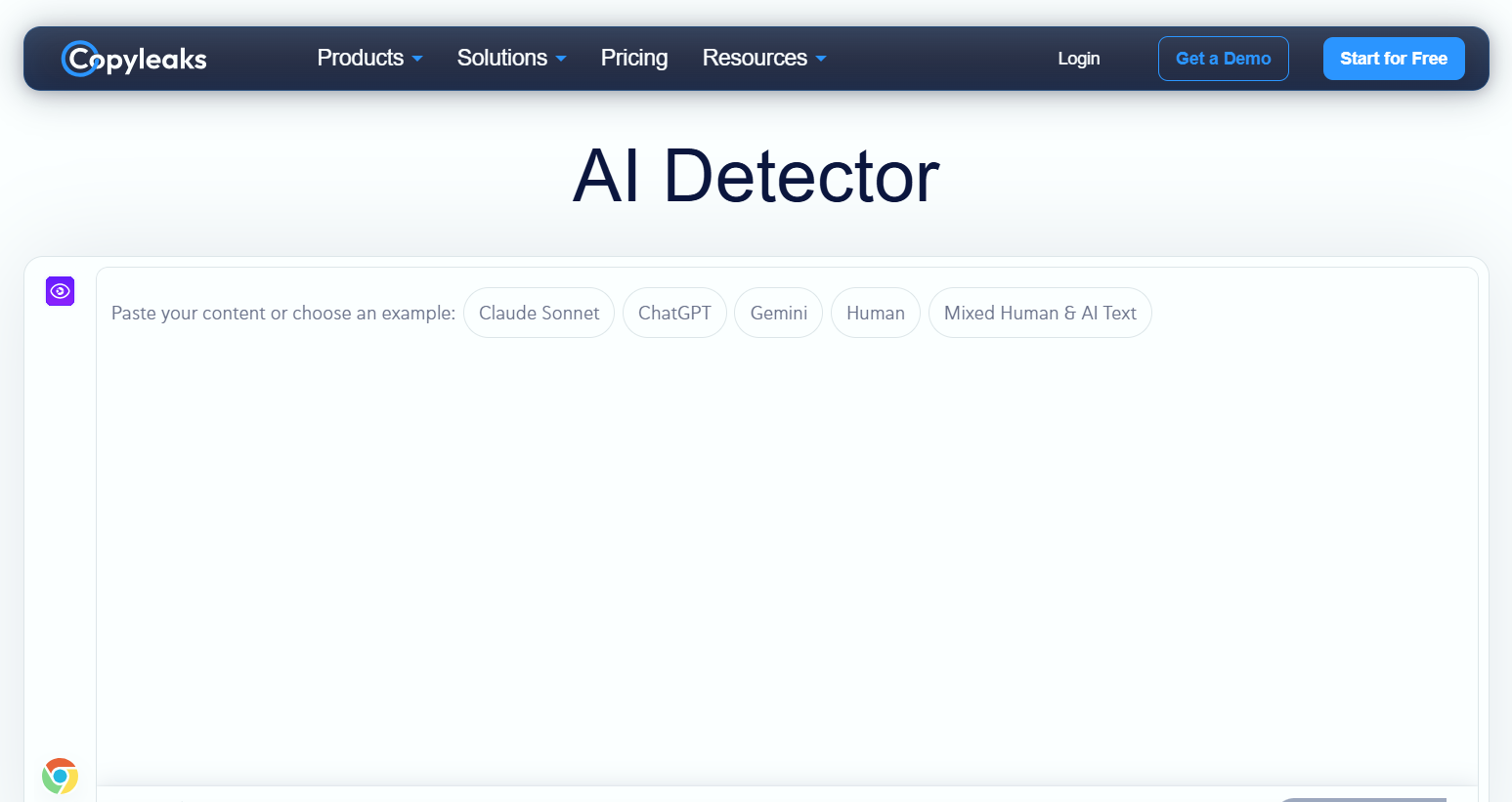This screenshot has width=1512, height=802.
Task: Choose the Mixed Human & AI Text example
Action: (x=1040, y=313)
